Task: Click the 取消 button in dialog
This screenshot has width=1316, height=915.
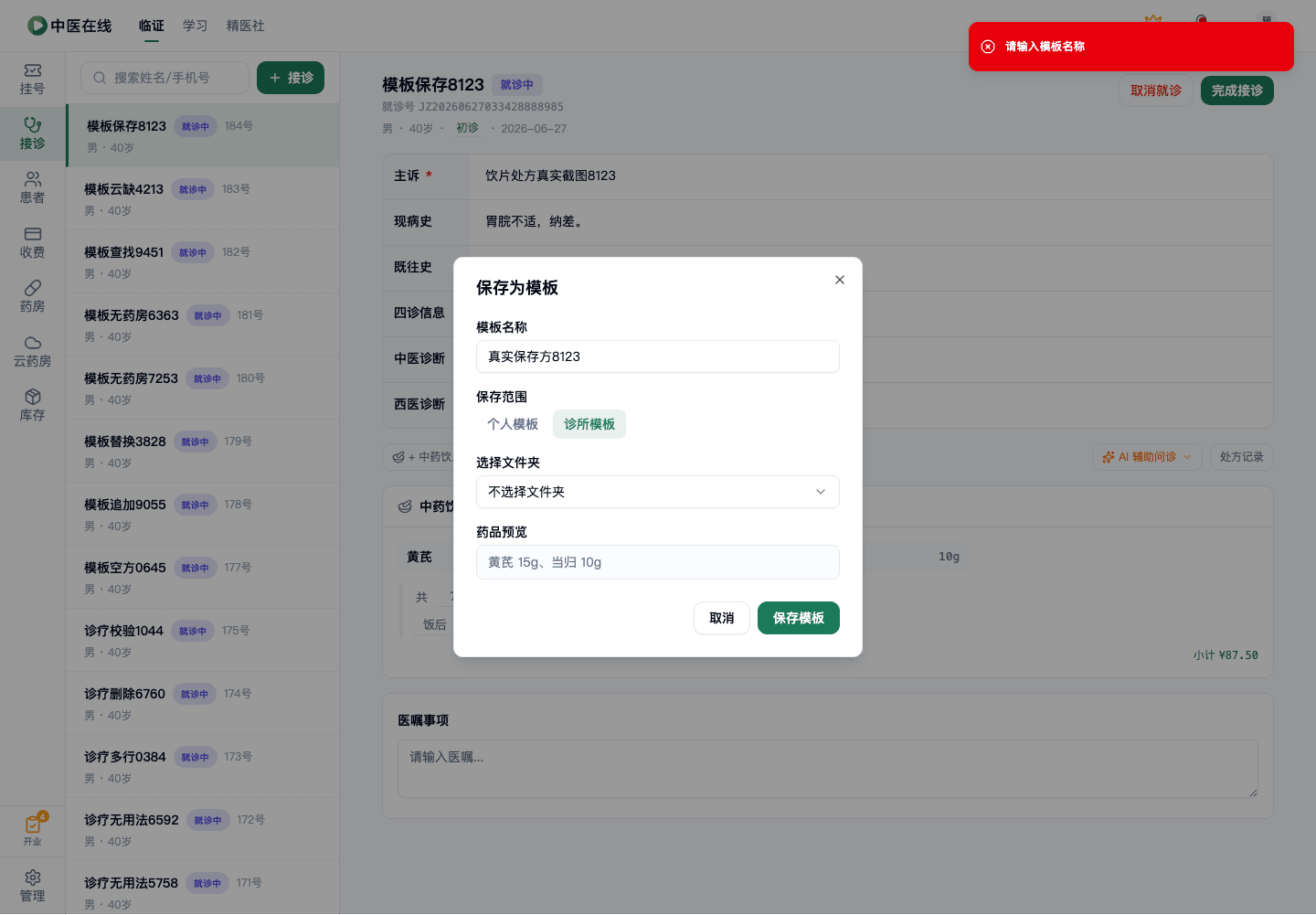Action: [722, 618]
